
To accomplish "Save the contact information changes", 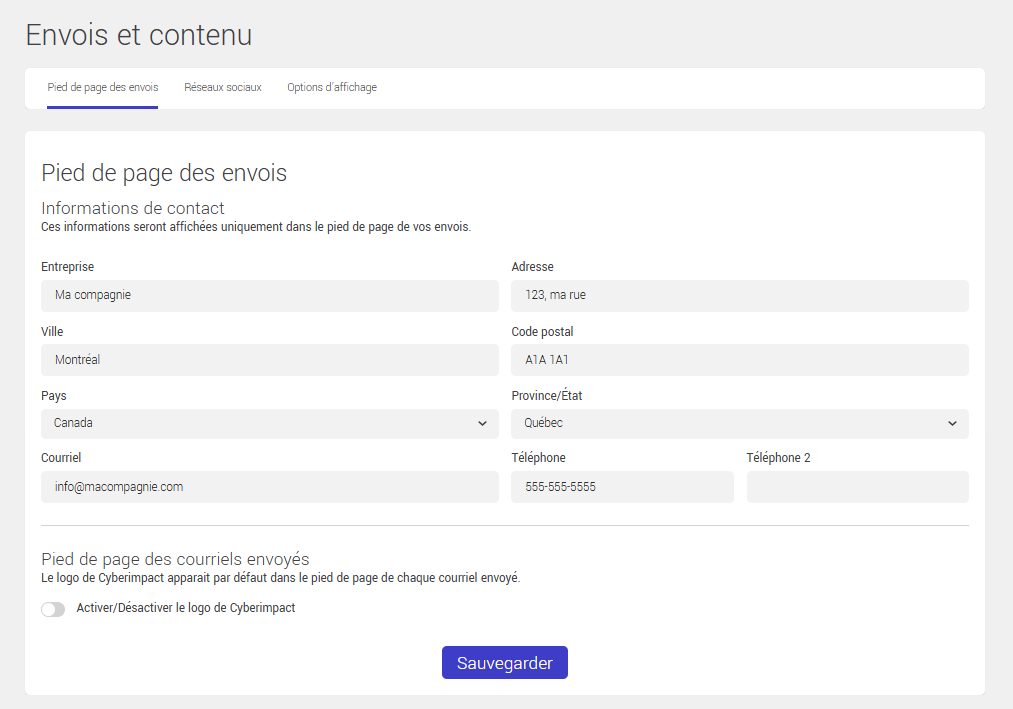I will point(504,662).
